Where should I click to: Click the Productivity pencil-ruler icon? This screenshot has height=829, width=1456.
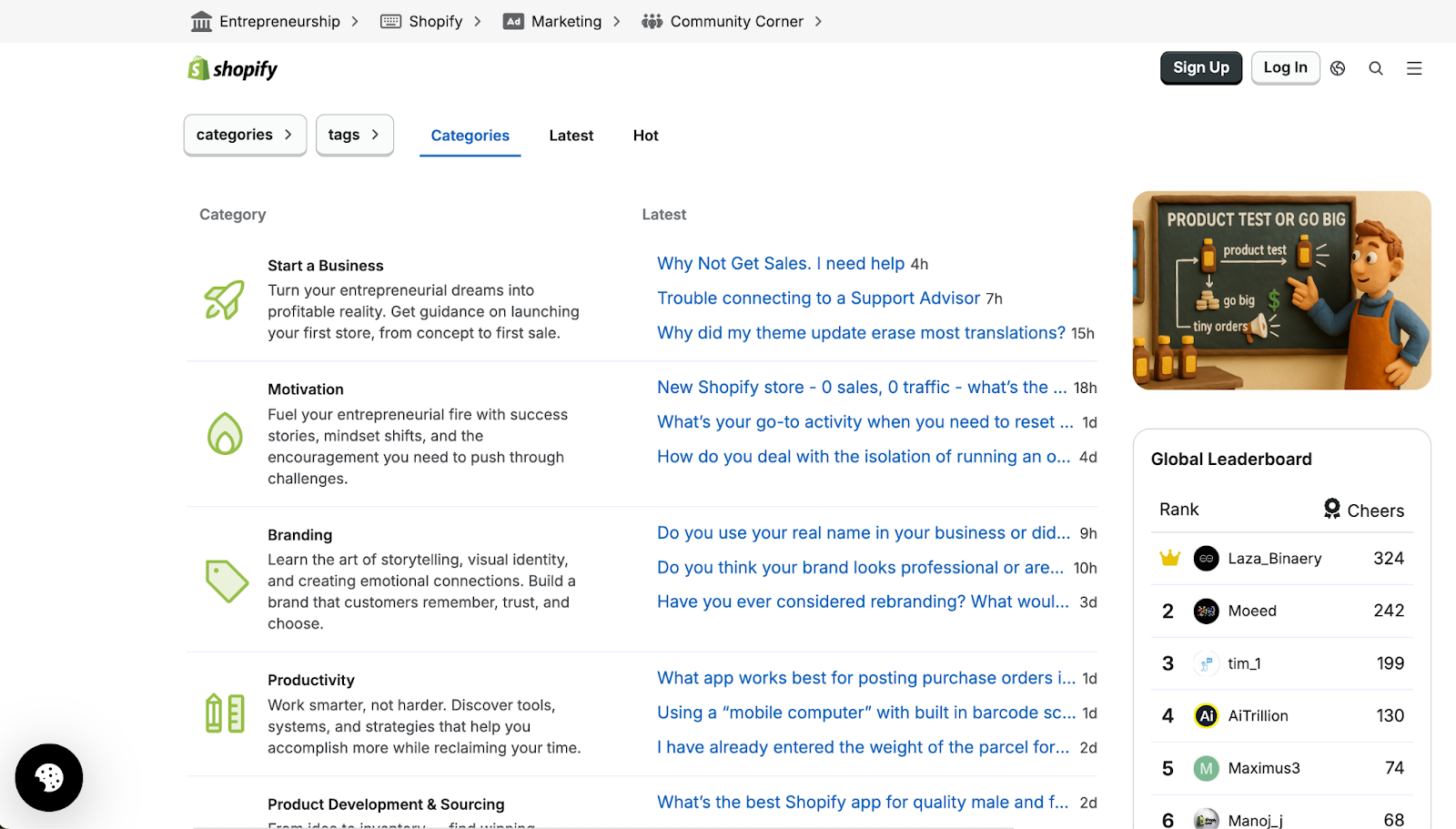tap(225, 713)
